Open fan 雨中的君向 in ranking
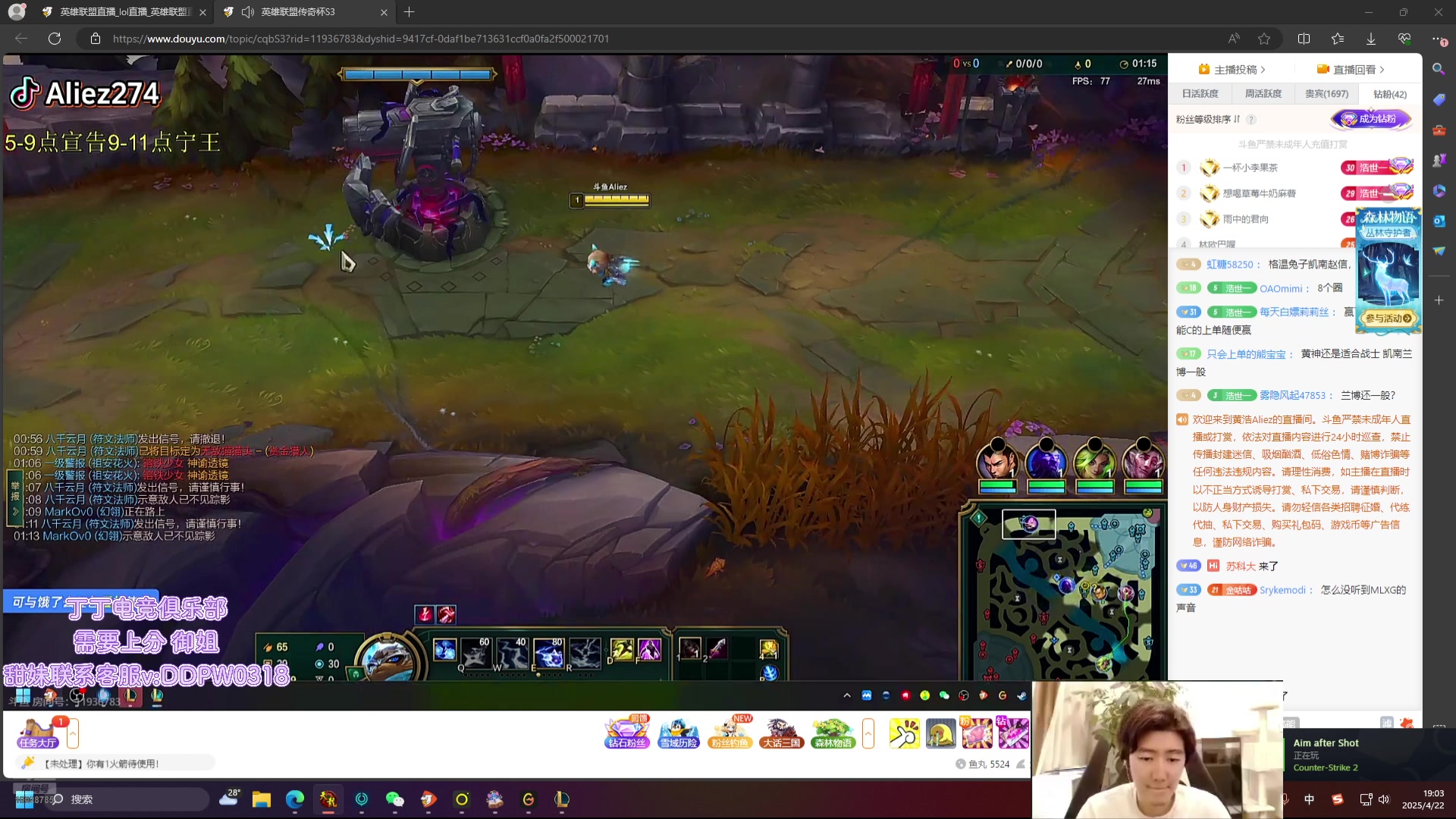 1245,219
